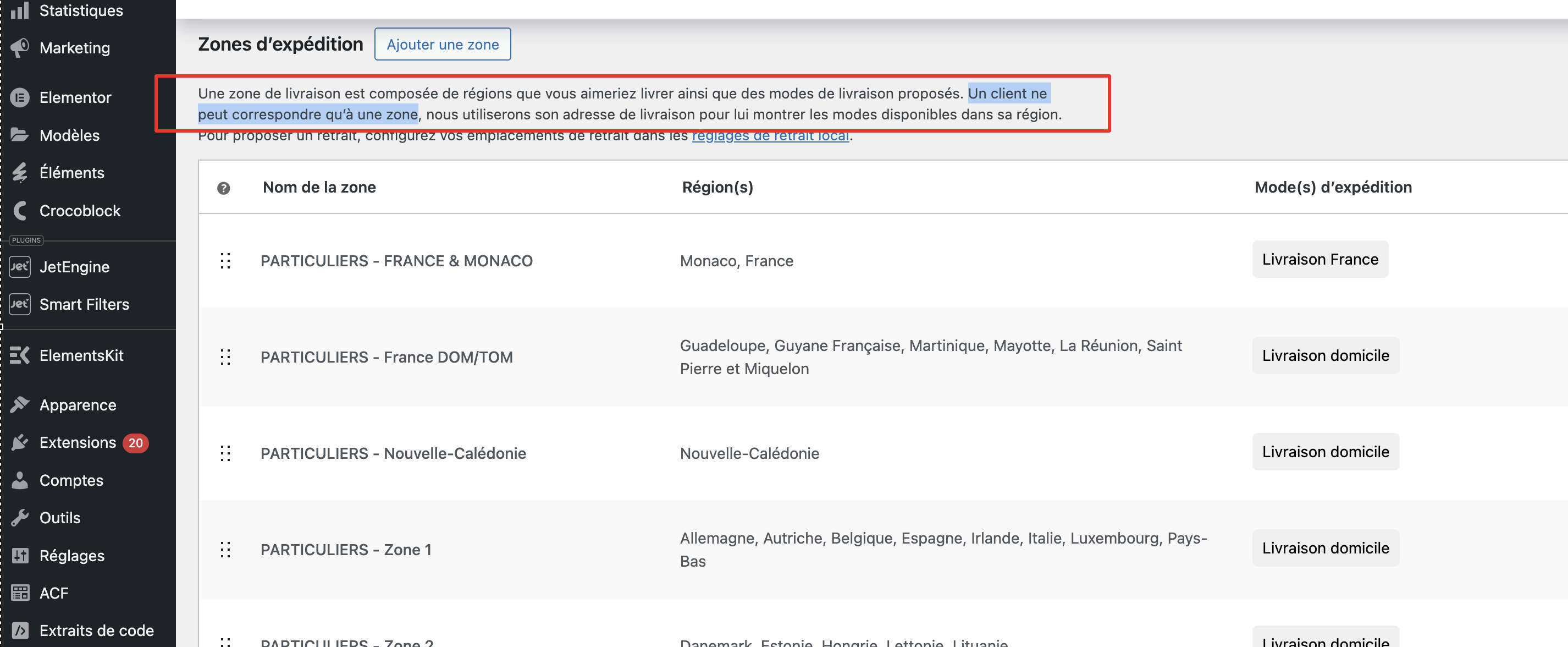This screenshot has width=1568, height=647.
Task: Click the Smart Filters jet icon
Action: [x=20, y=304]
